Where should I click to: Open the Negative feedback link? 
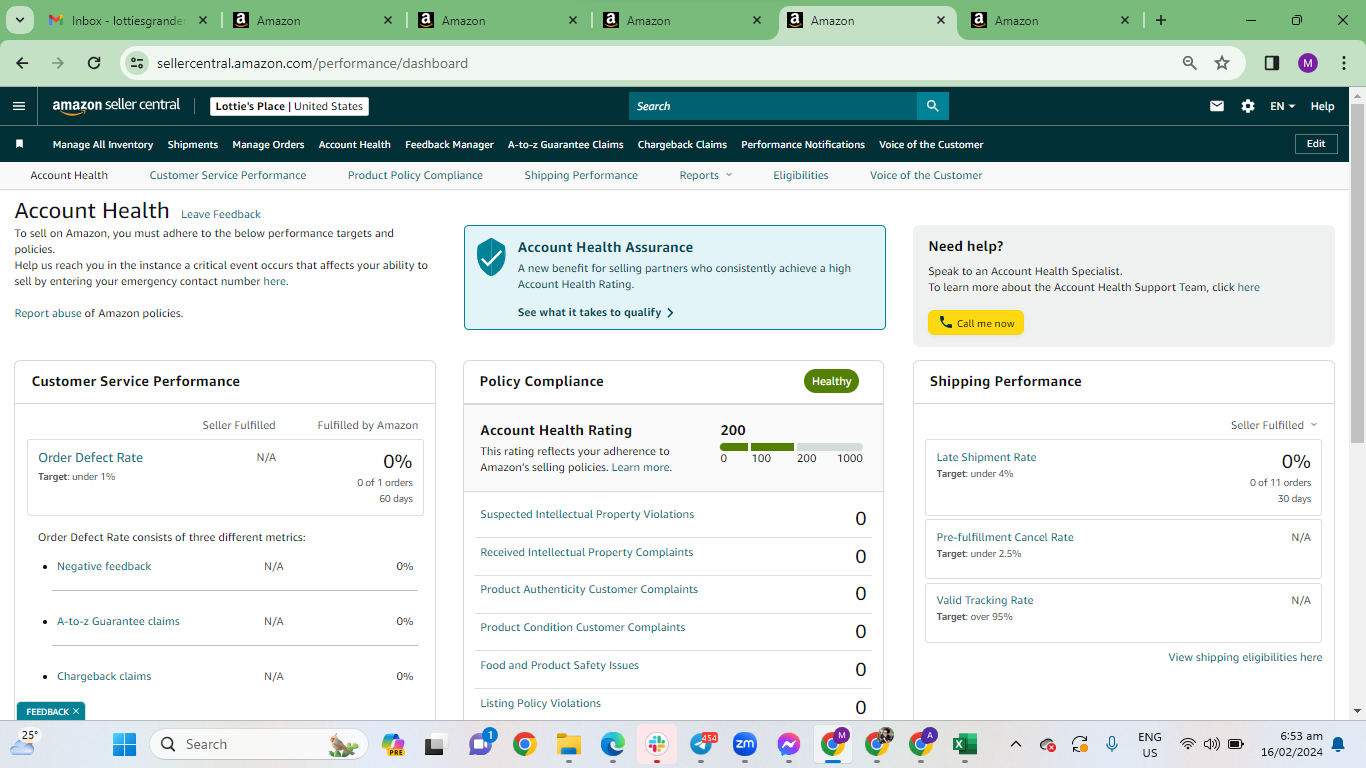(104, 566)
